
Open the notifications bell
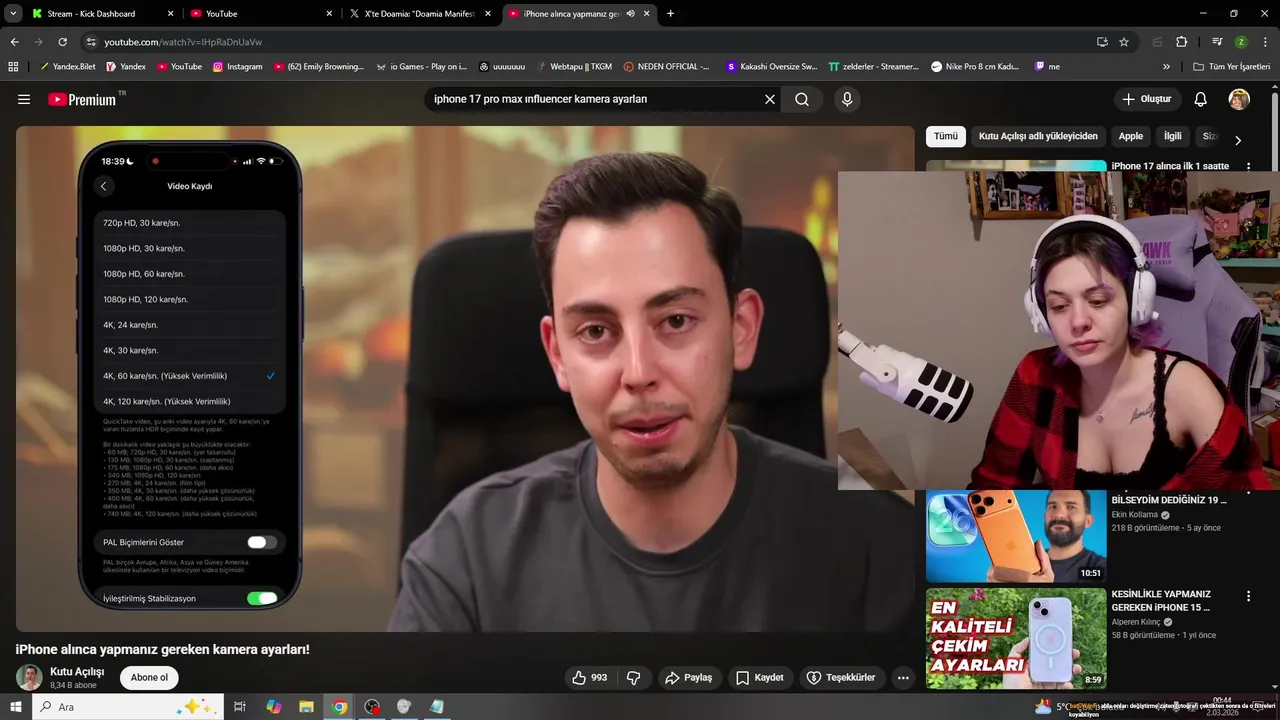[1201, 99]
